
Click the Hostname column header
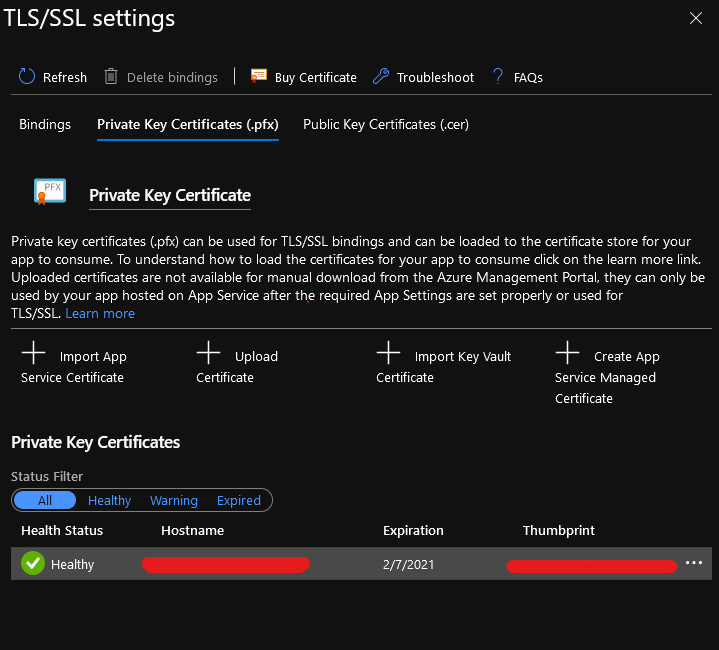point(193,530)
